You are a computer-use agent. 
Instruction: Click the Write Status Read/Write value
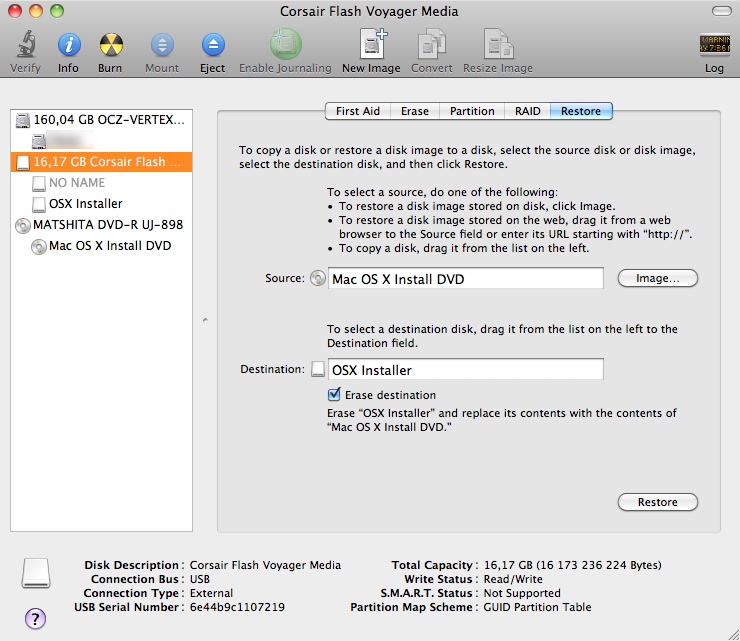click(513, 579)
